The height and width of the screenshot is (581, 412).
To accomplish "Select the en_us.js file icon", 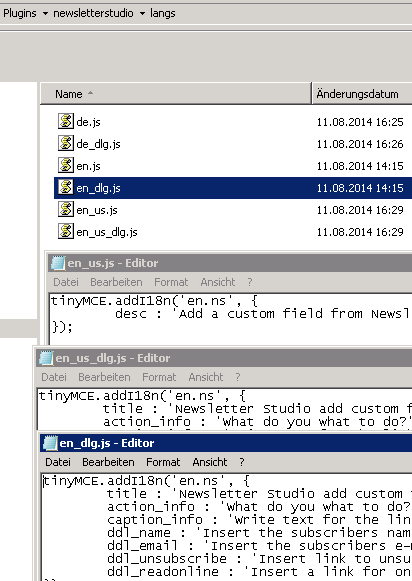I will [66, 209].
